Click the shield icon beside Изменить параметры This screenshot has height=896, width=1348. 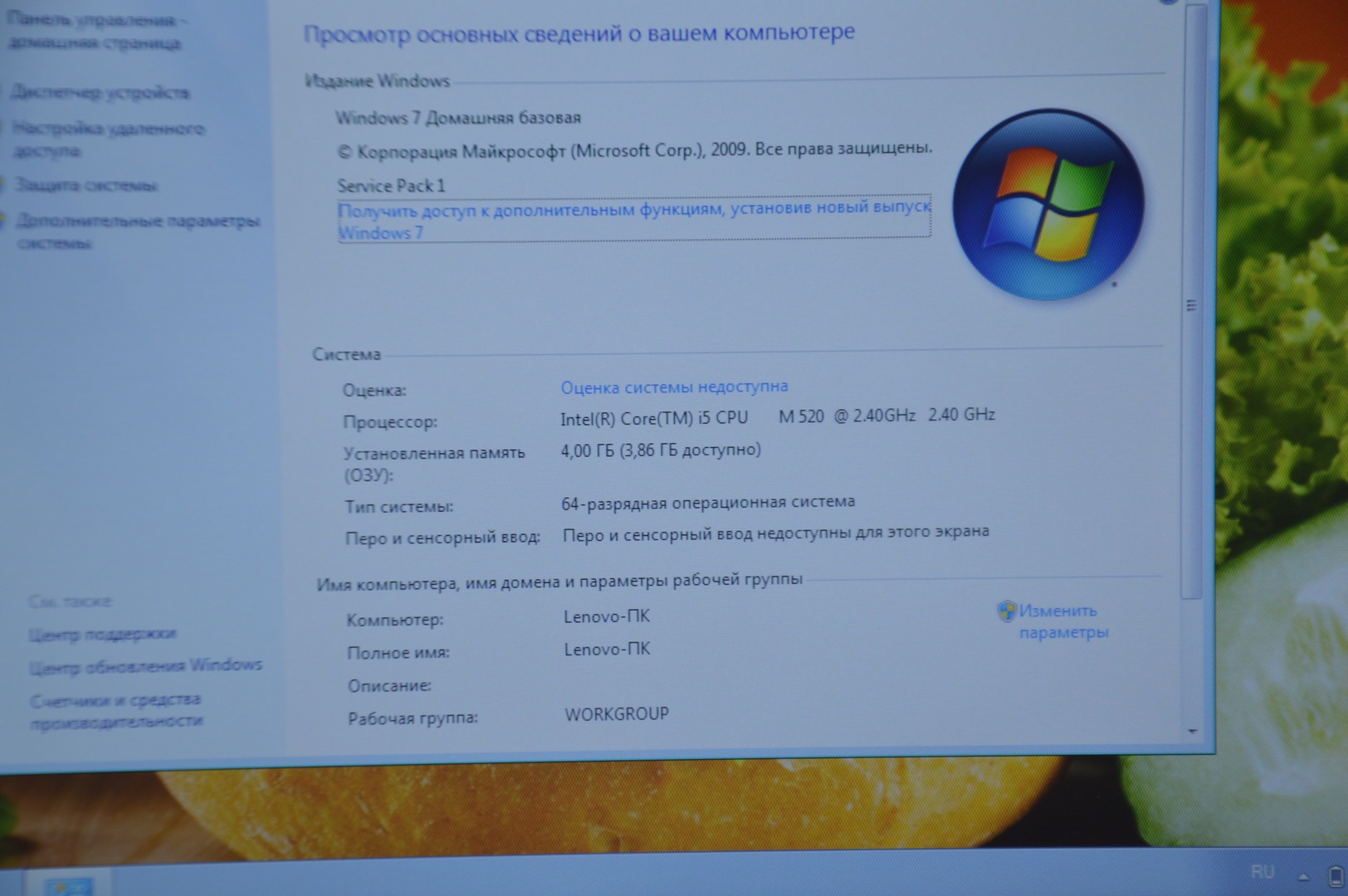click(x=1006, y=611)
